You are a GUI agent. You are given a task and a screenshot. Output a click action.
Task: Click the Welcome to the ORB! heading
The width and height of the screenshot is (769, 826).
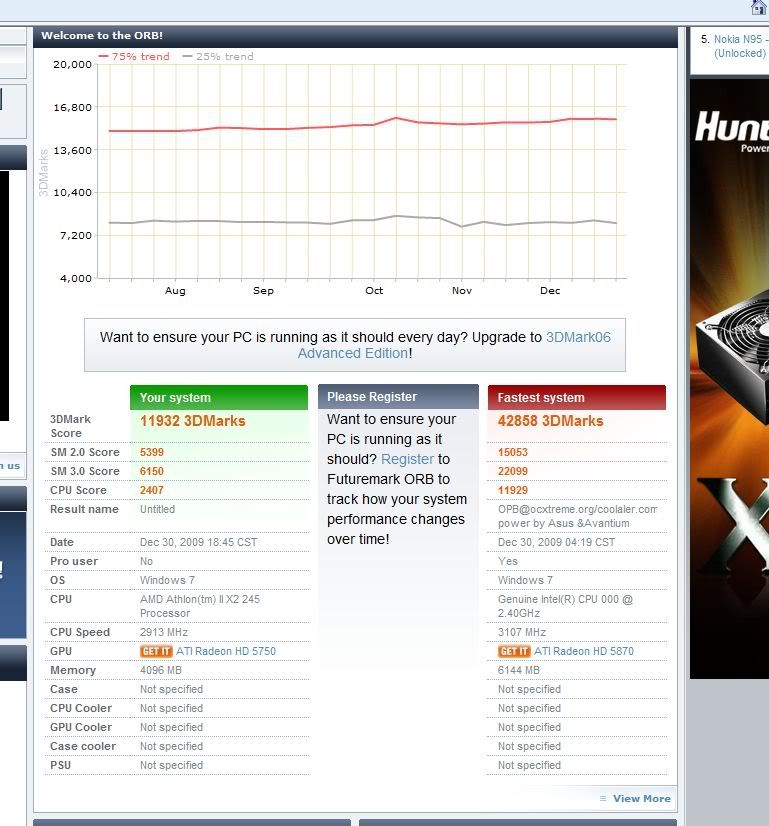[x=102, y=36]
